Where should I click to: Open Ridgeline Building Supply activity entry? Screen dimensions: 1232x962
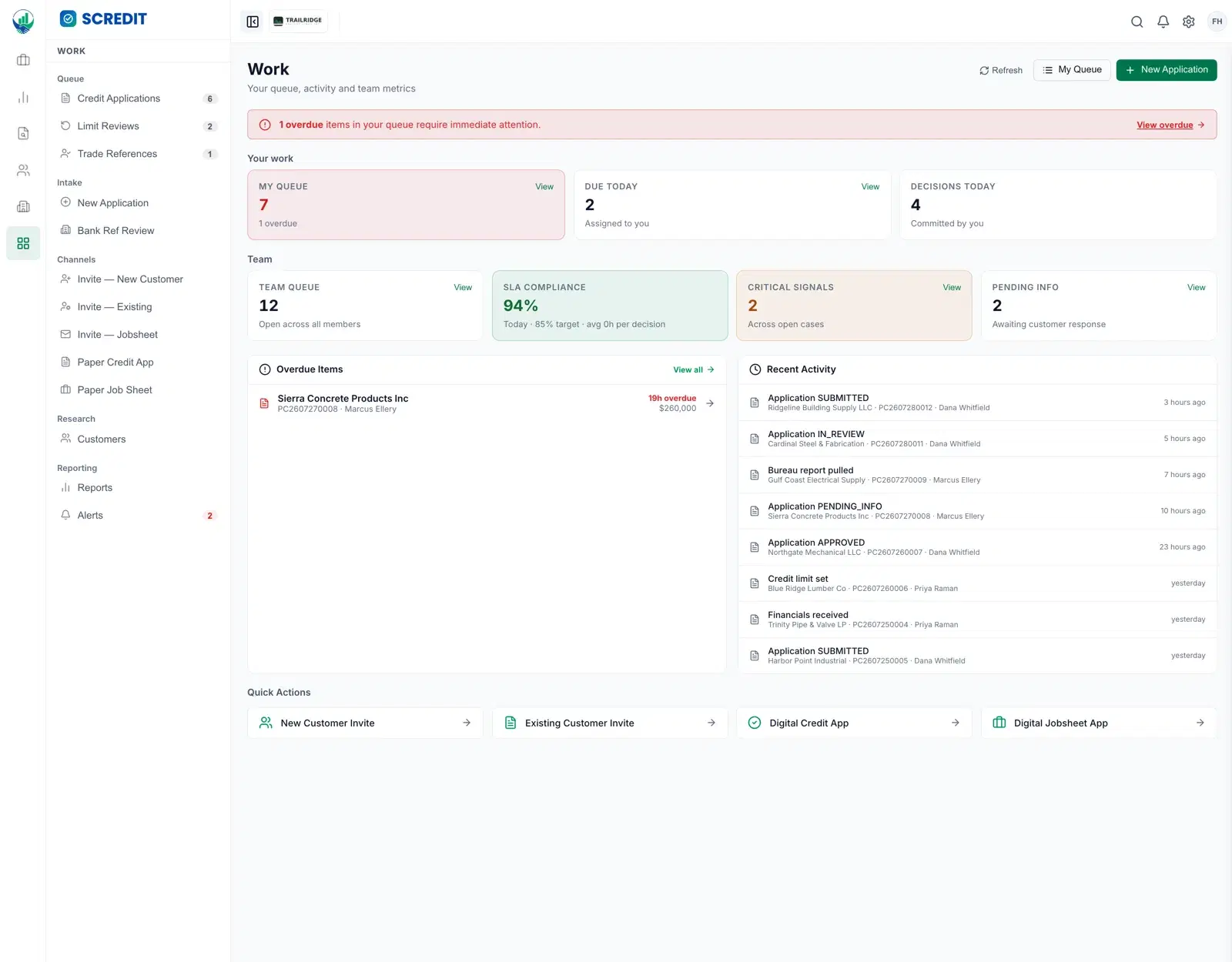click(977, 403)
